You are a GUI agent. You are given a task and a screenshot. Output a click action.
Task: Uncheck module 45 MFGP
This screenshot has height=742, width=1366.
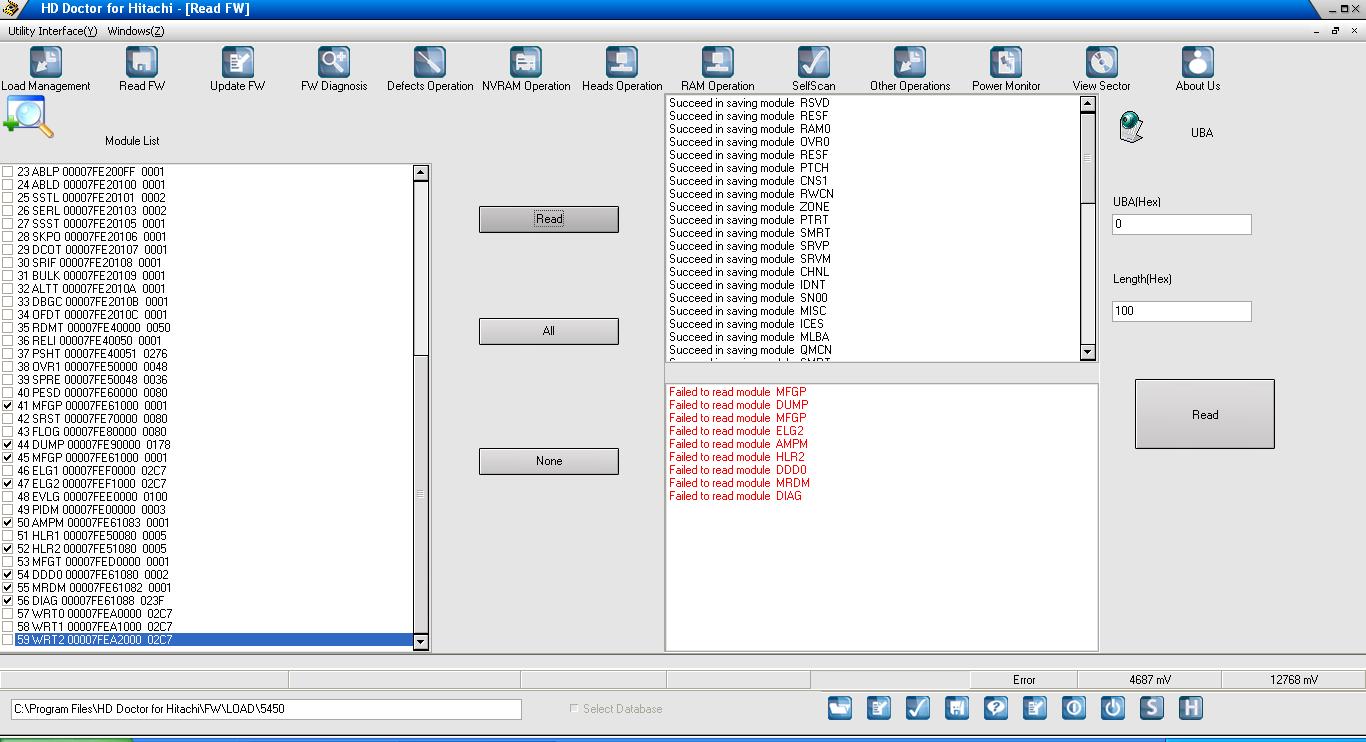click(x=8, y=458)
